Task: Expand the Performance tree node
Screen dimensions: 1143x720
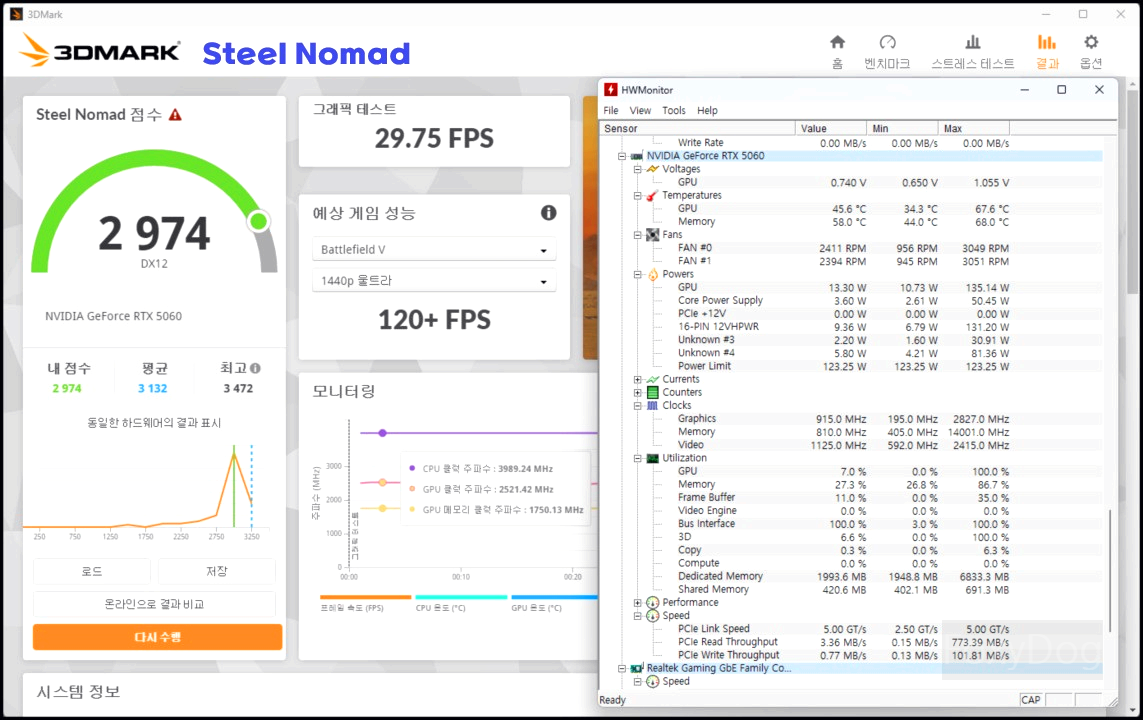Action: click(637, 603)
